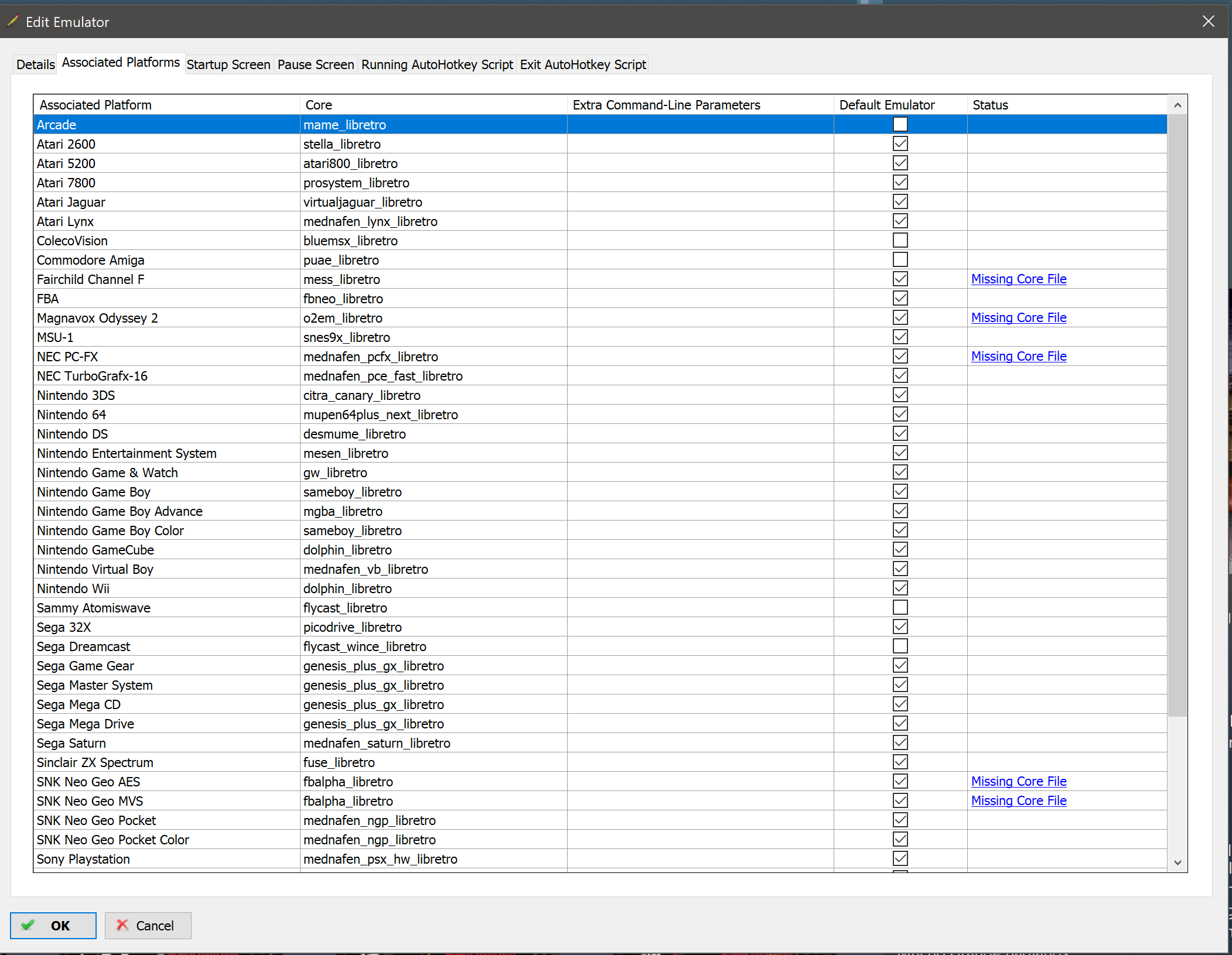Click the mame_libretro core cell
This screenshot has height=955, width=1232.
pyautogui.click(x=434, y=124)
